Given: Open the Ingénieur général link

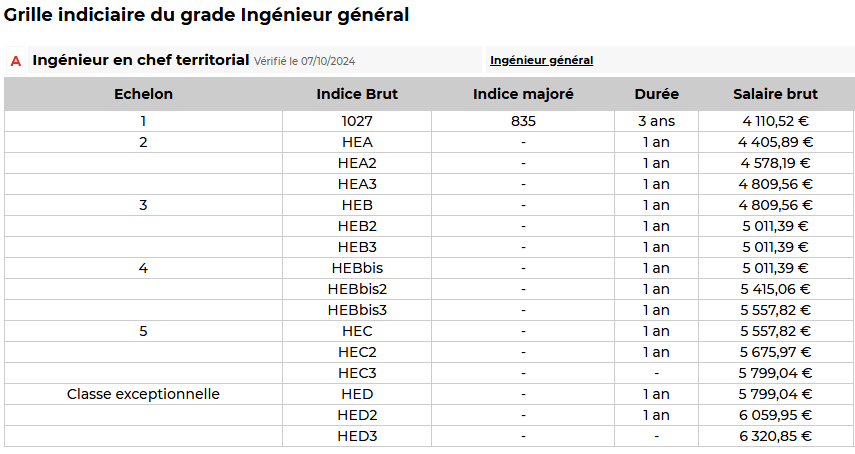Looking at the screenshot, I should point(541,60).
